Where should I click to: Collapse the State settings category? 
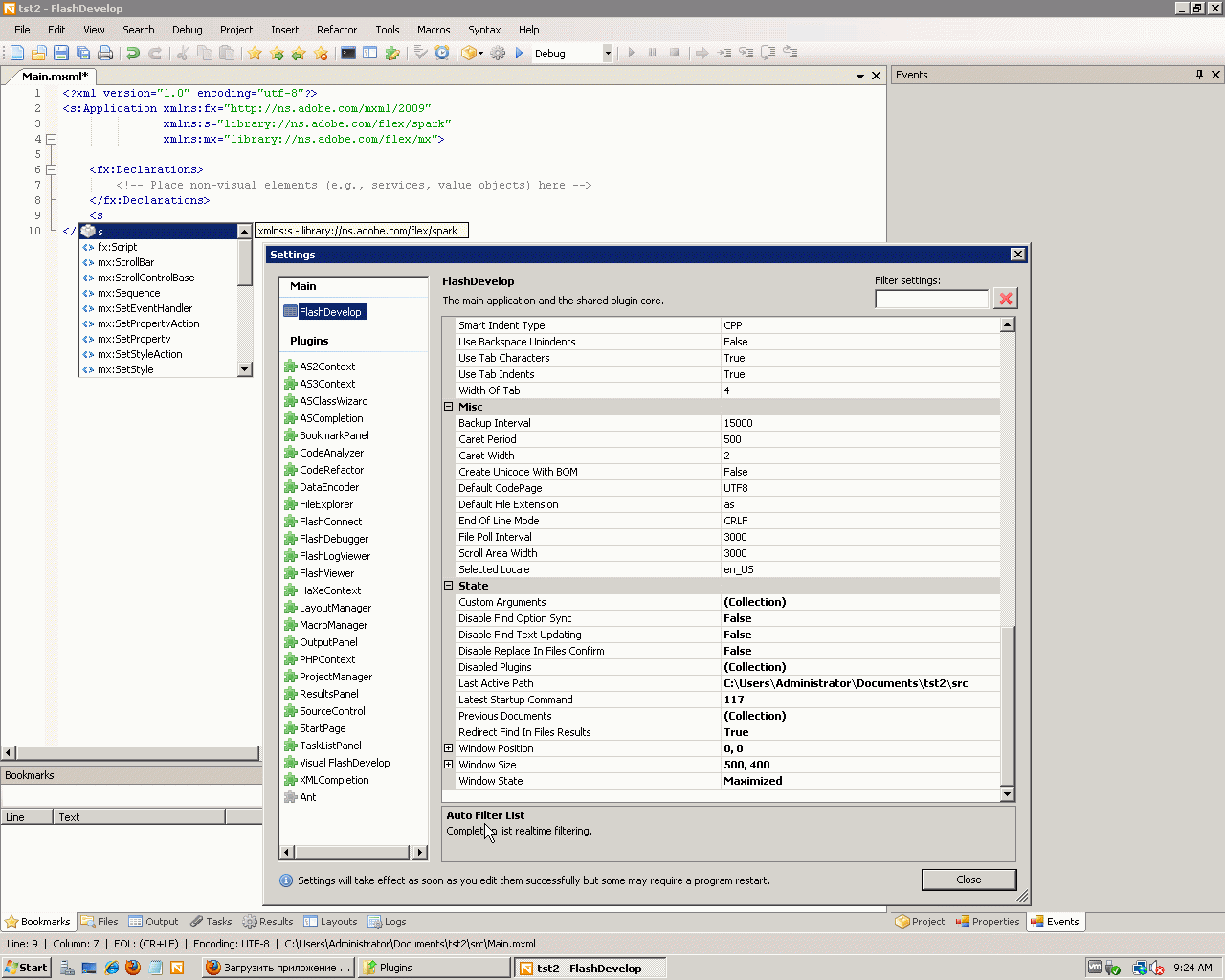[448, 586]
